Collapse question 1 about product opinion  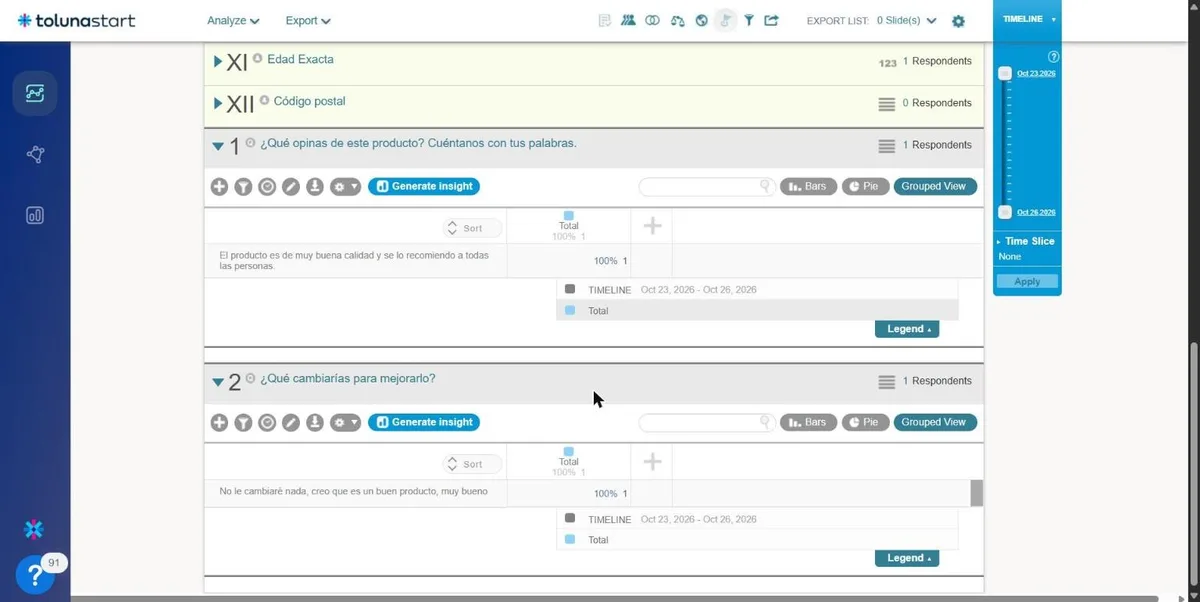click(x=218, y=146)
